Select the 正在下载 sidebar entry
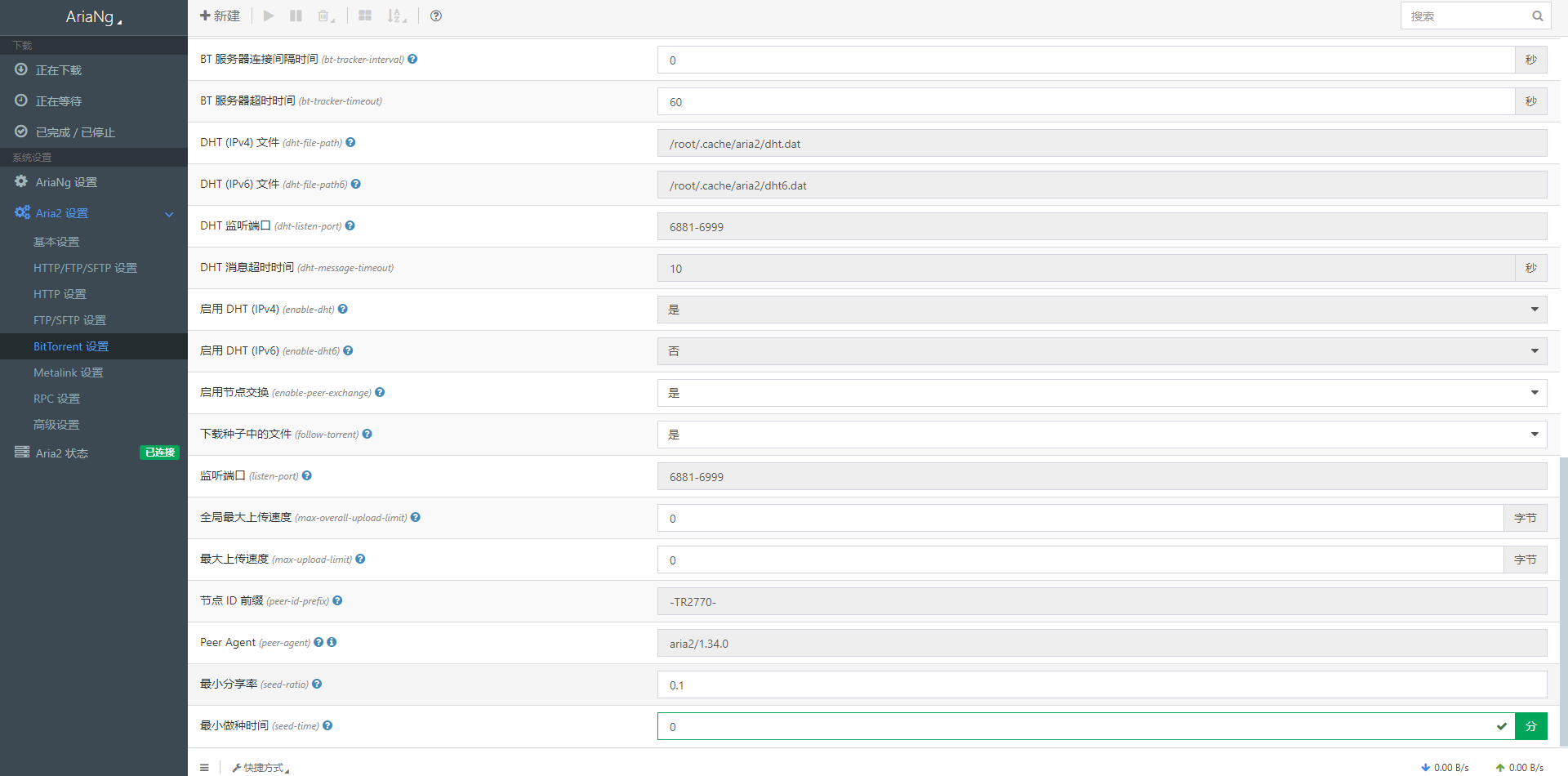Image resolution: width=1568 pixels, height=776 pixels. [58, 70]
